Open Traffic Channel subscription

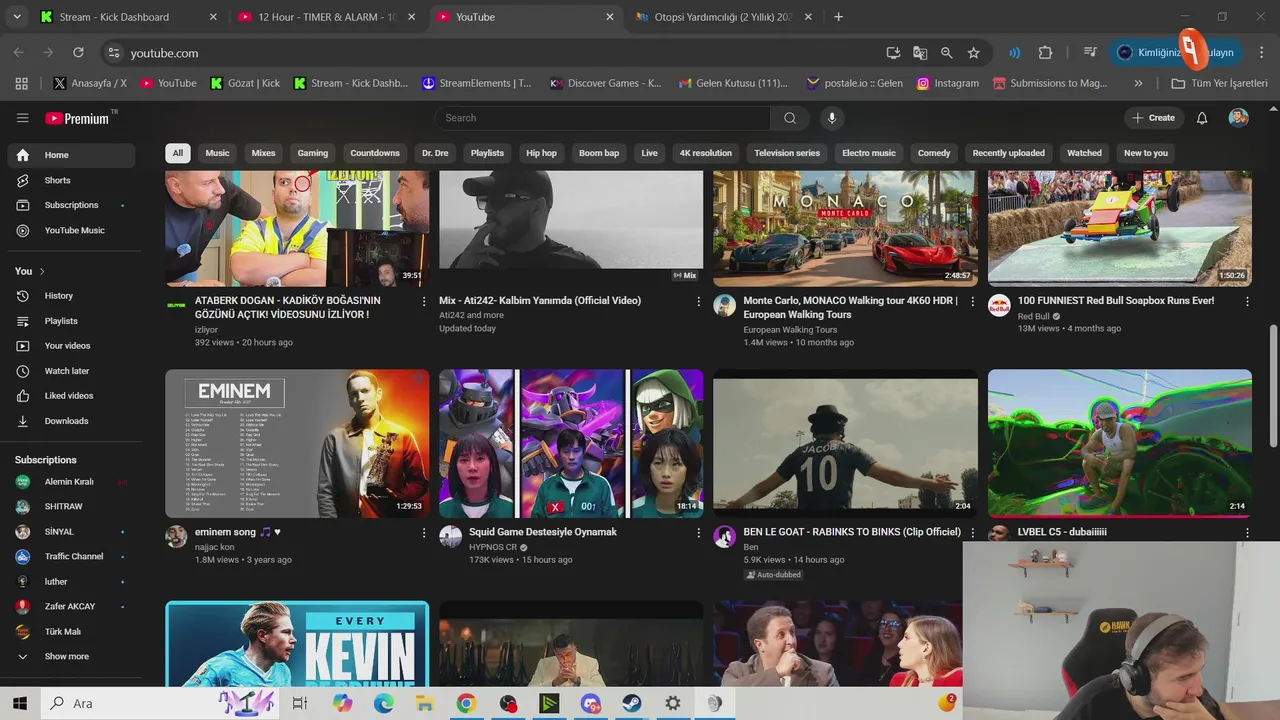coord(70,556)
